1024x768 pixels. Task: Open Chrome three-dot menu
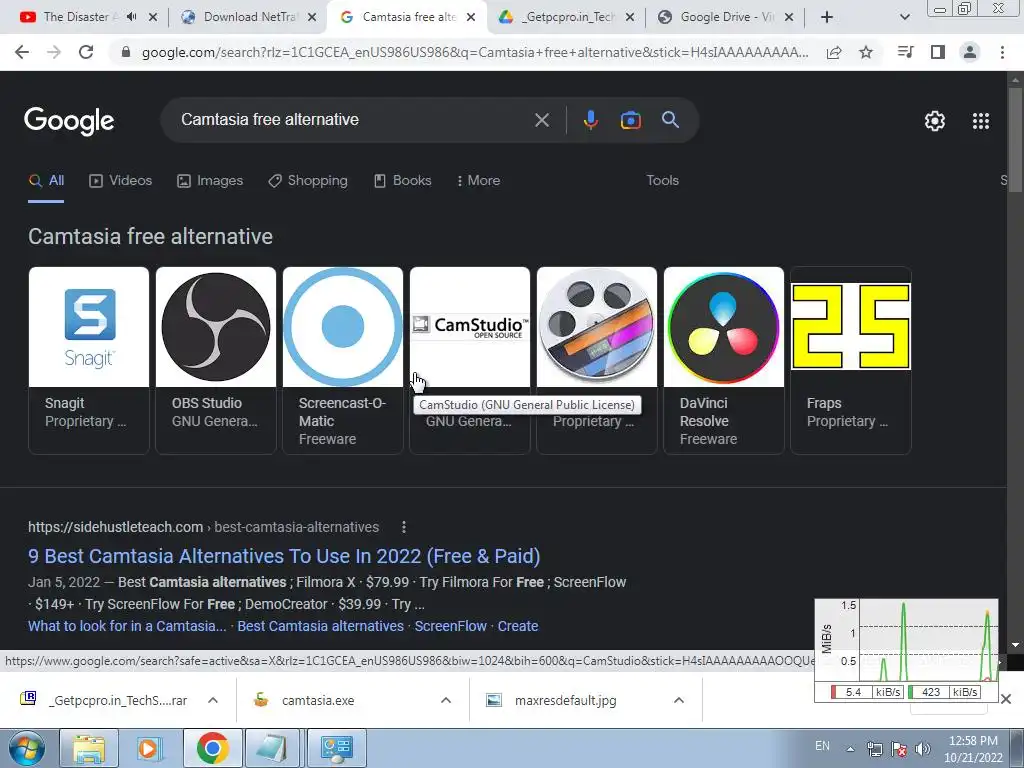(1002, 52)
